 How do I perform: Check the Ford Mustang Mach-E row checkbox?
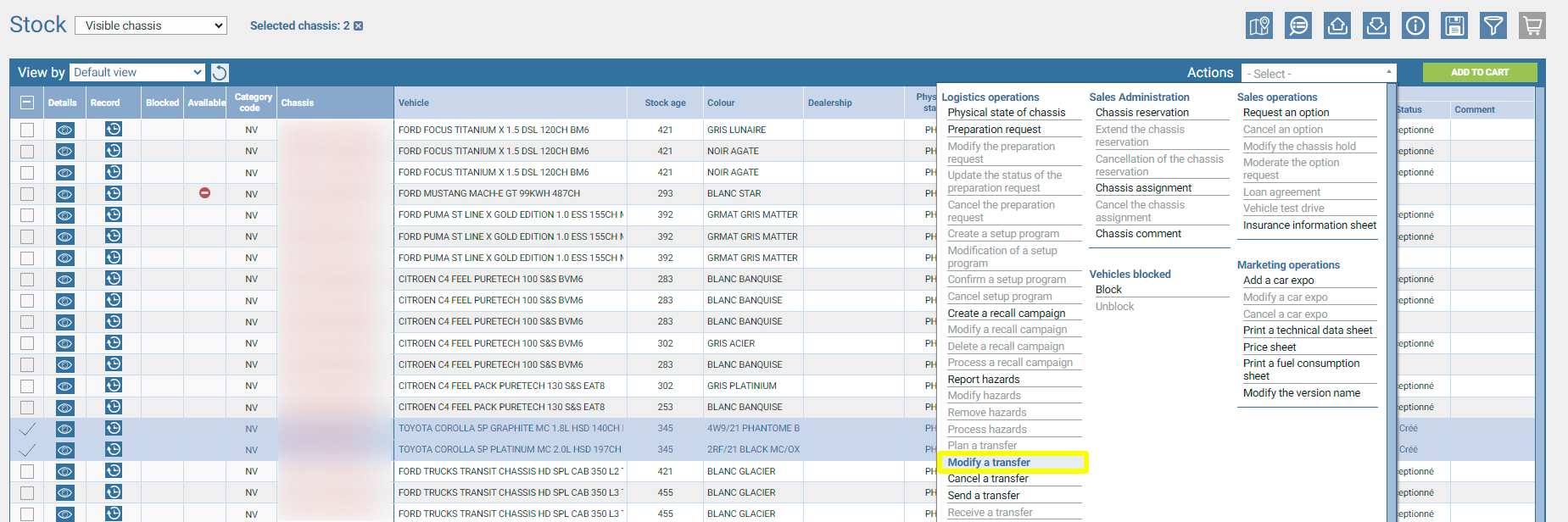[x=27, y=194]
